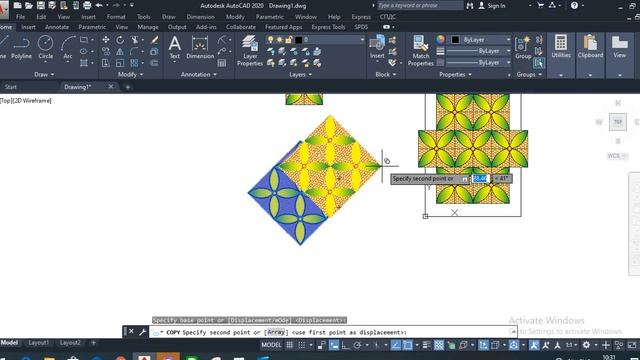Viewport: 640px width, 360px height.
Task: Toggle Object Snap Tracking in status bar
Action: click(x=396, y=345)
